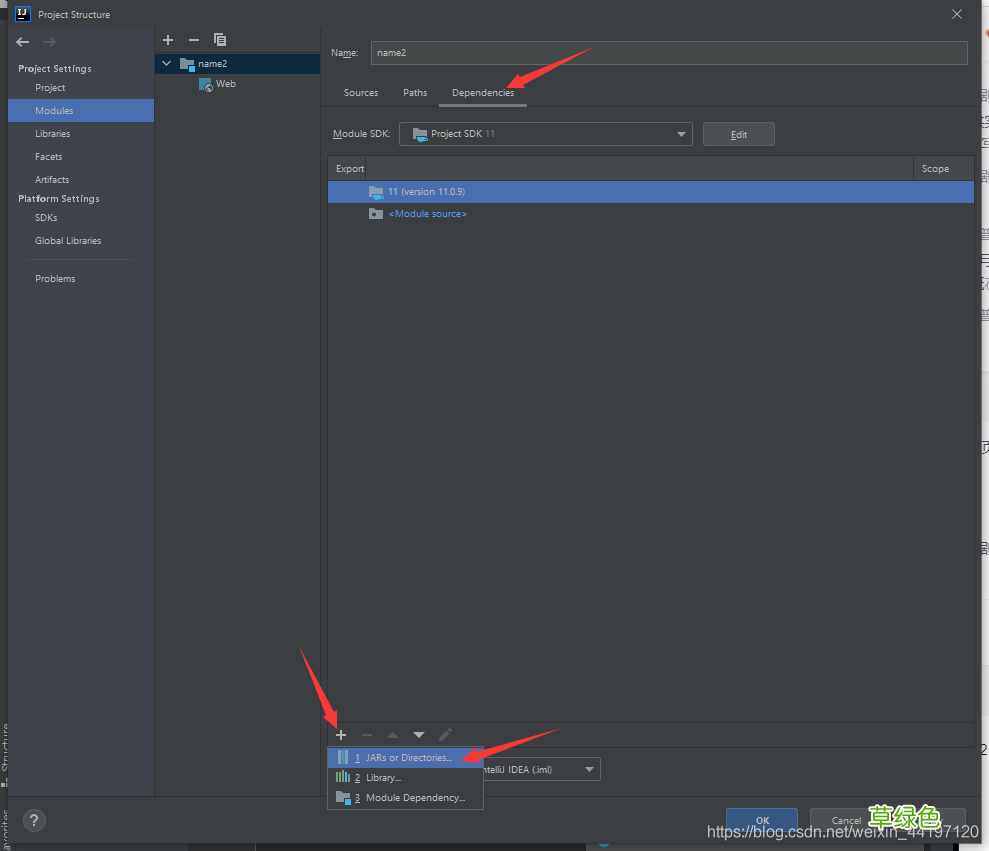Collapse the name2 module tree node
The height and width of the screenshot is (851, 989).
click(167, 64)
